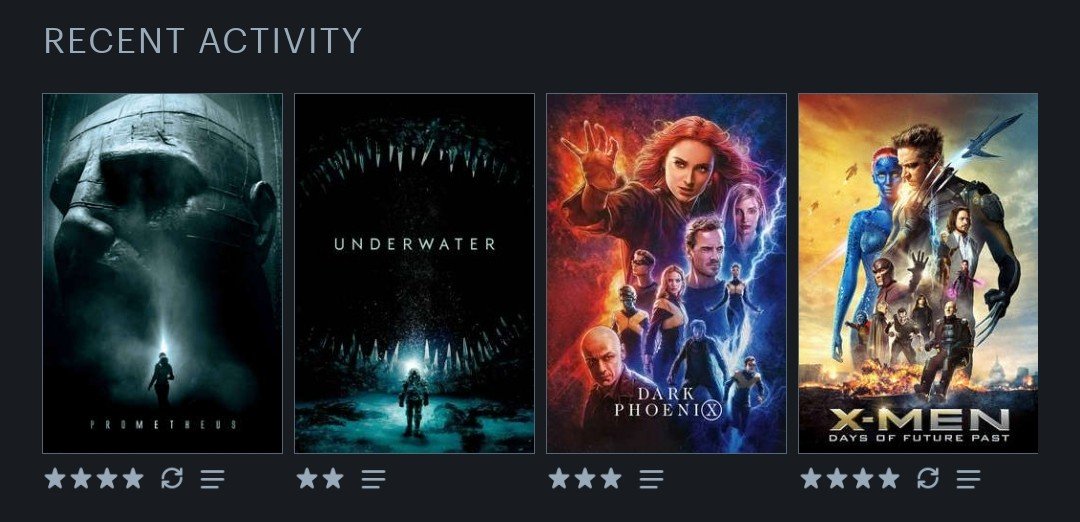Open the review icon under Prometheus
The width and height of the screenshot is (1080, 522).
213,479
